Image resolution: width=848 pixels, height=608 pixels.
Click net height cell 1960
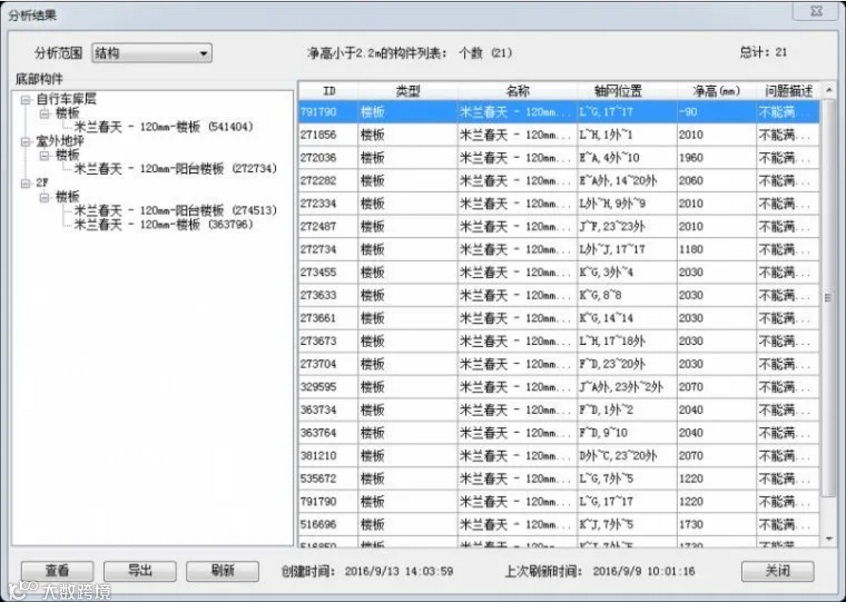pos(717,158)
